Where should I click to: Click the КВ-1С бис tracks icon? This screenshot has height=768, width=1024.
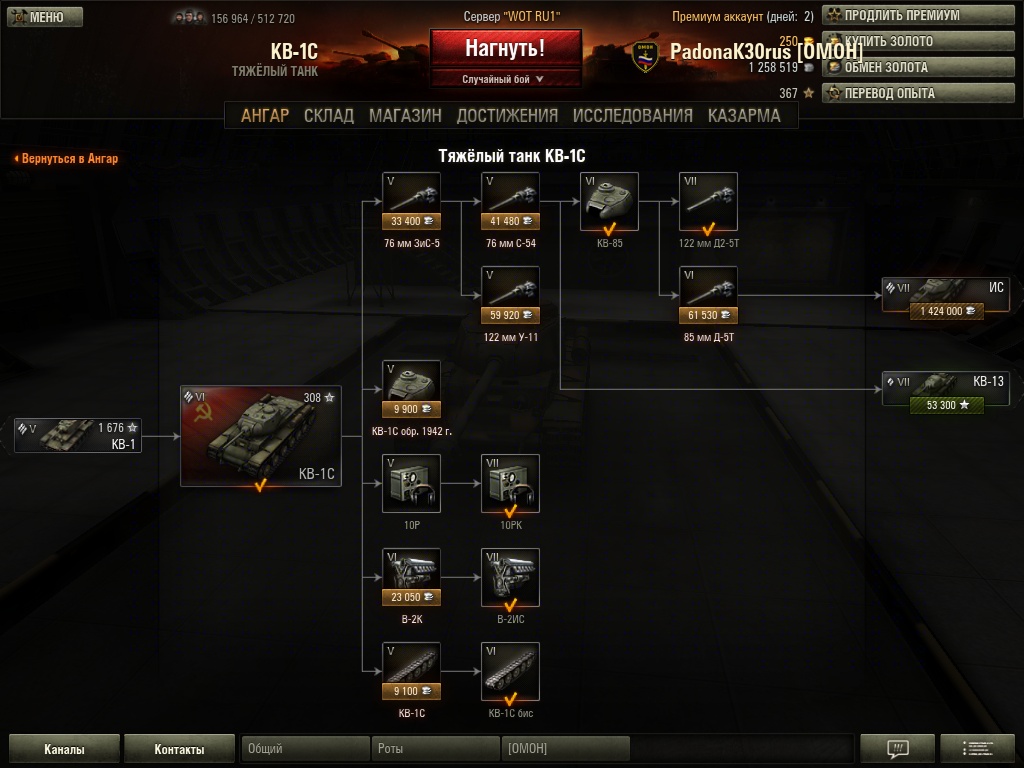click(511, 671)
